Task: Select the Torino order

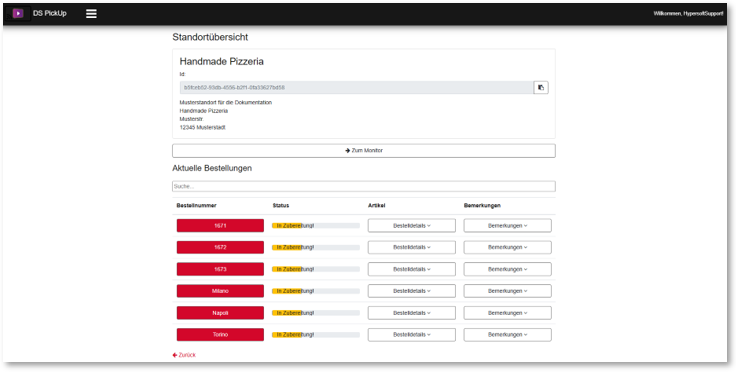Action: click(x=220, y=335)
